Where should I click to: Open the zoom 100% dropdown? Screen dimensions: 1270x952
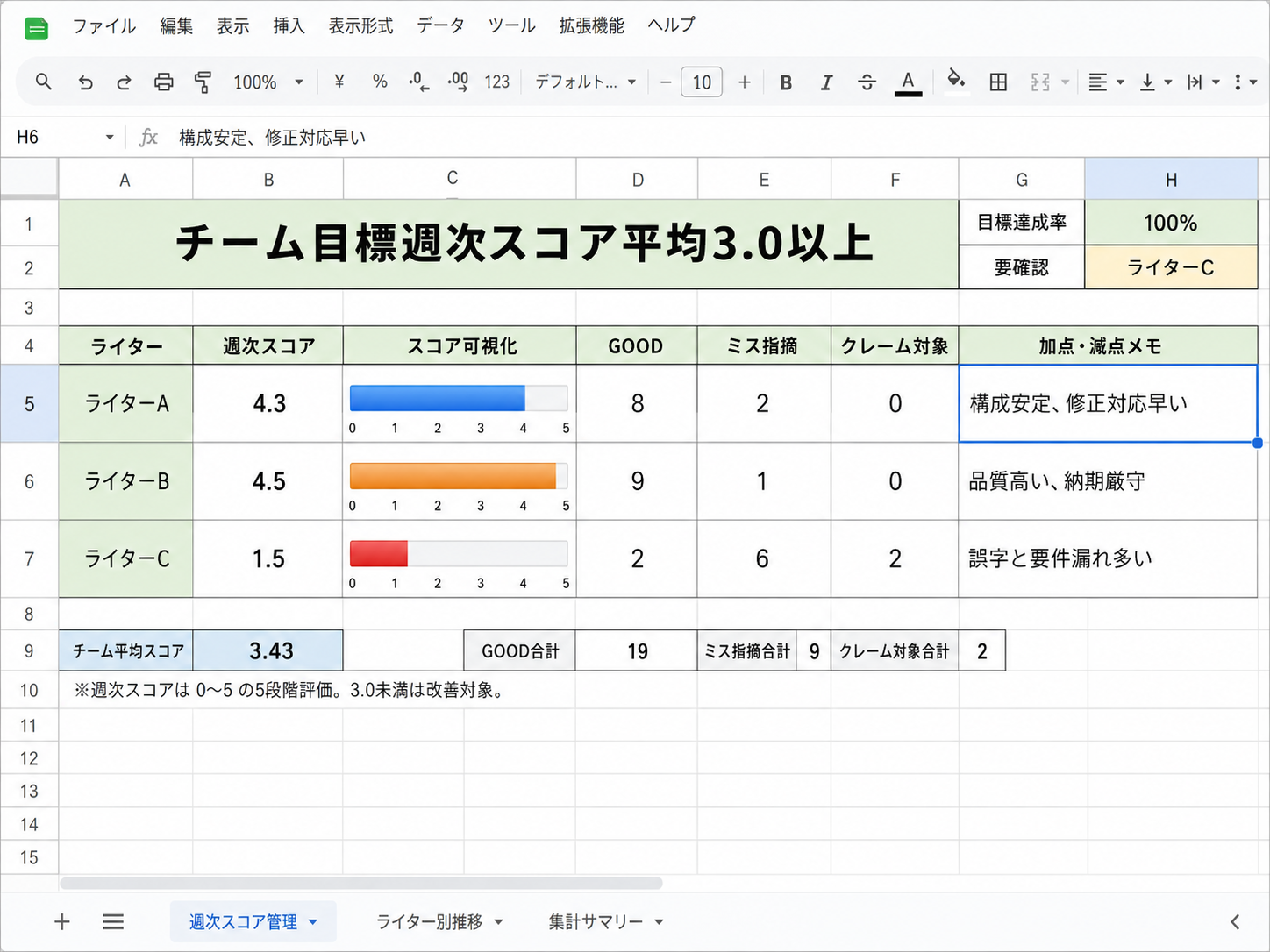(268, 82)
